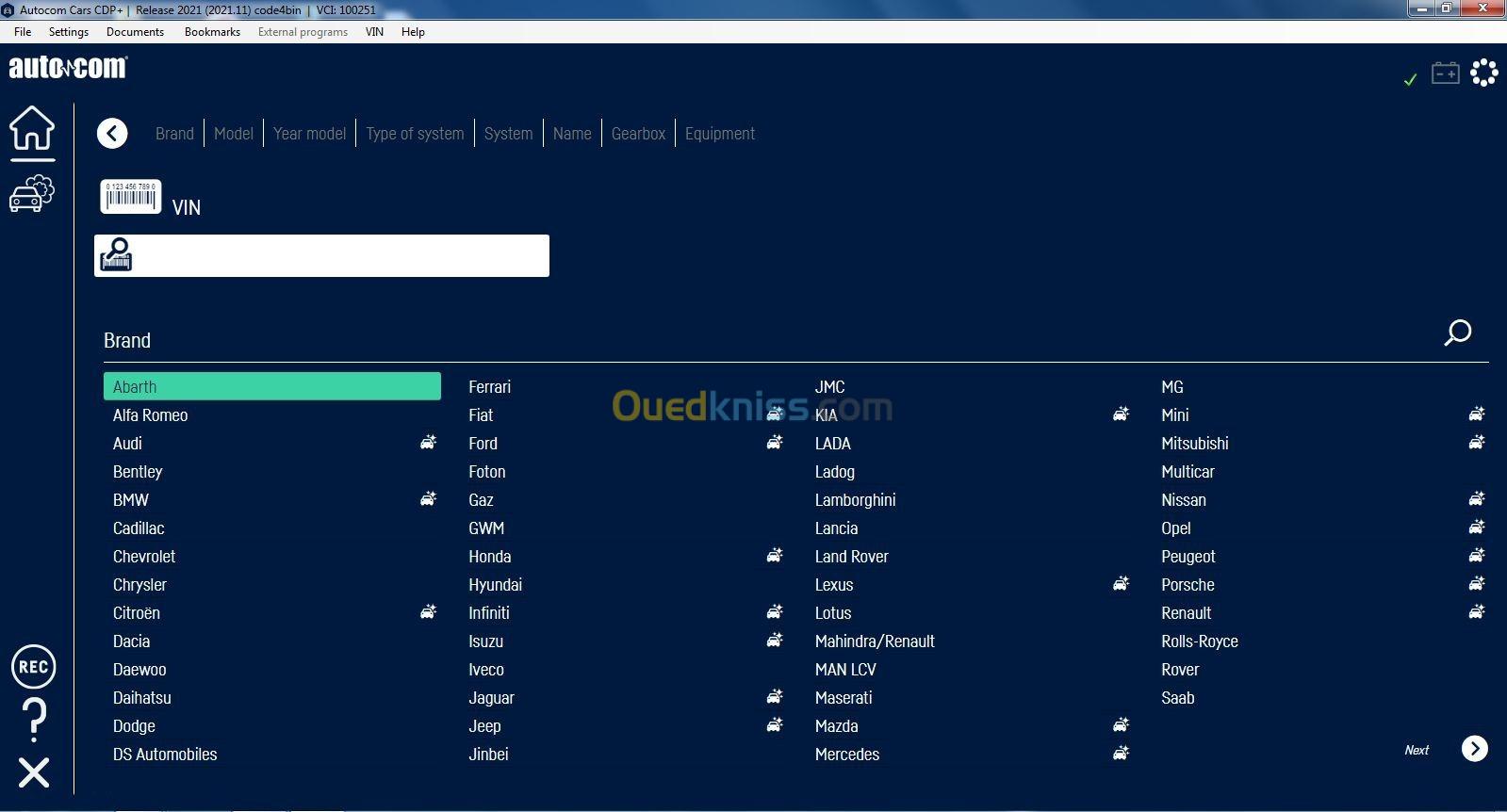Click the VIN barcode icon

click(131, 197)
